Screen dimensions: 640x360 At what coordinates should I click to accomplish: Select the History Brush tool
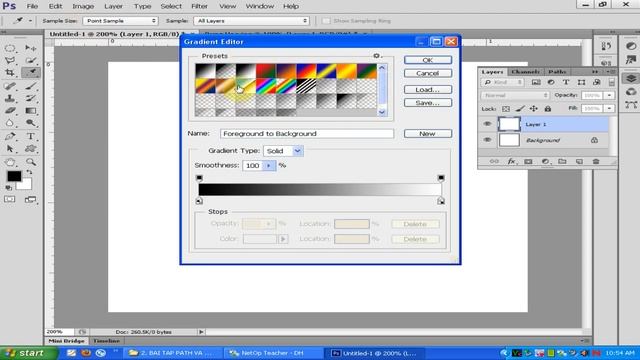pyautogui.click(x=31, y=98)
